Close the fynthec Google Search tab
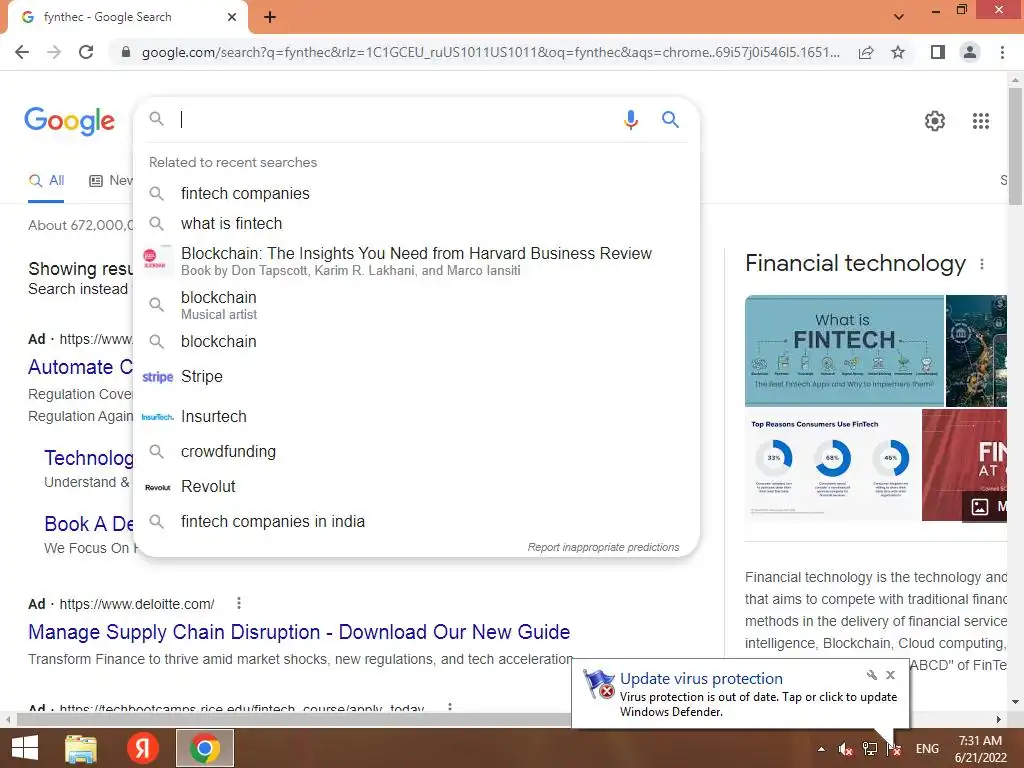1024x768 pixels. coord(232,17)
